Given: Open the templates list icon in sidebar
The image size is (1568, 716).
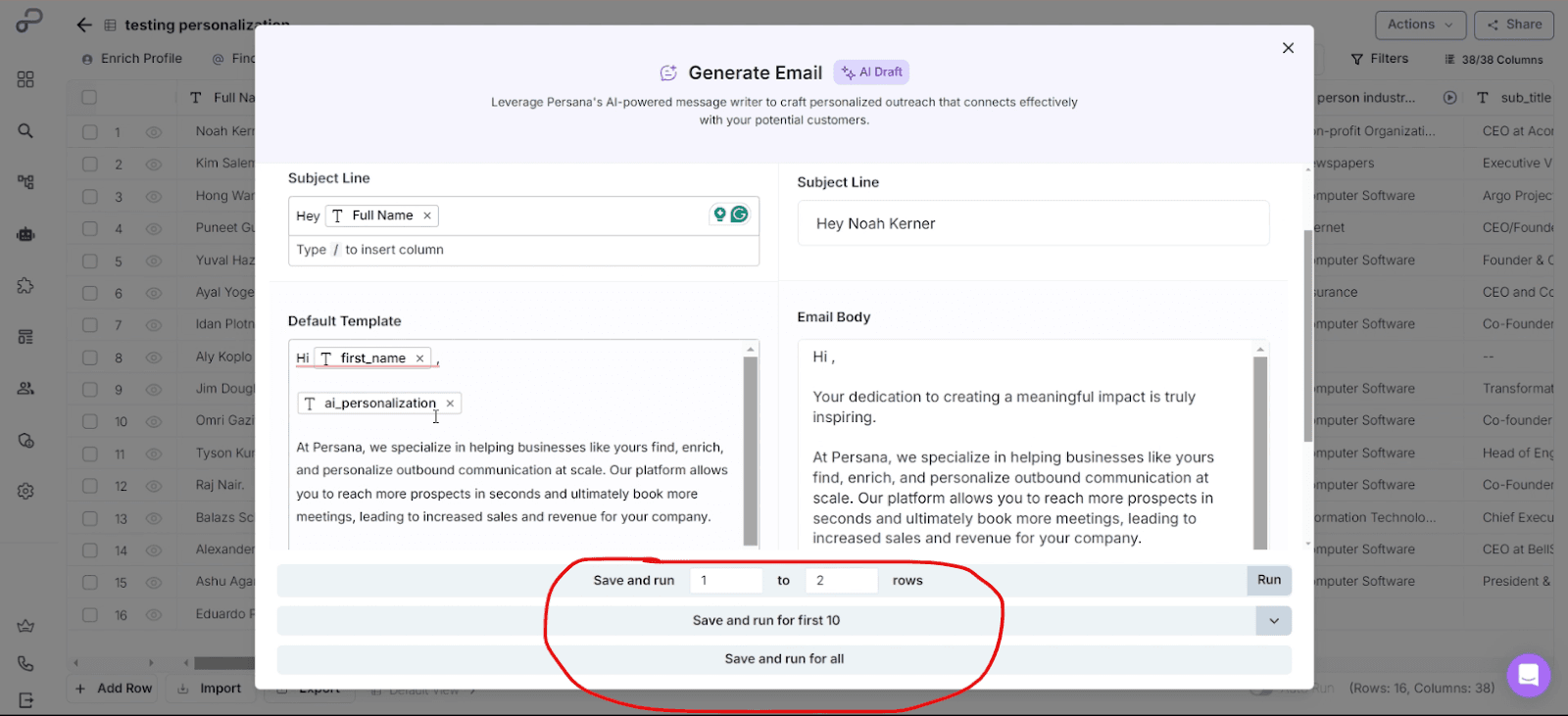Looking at the screenshot, I should pos(25,337).
